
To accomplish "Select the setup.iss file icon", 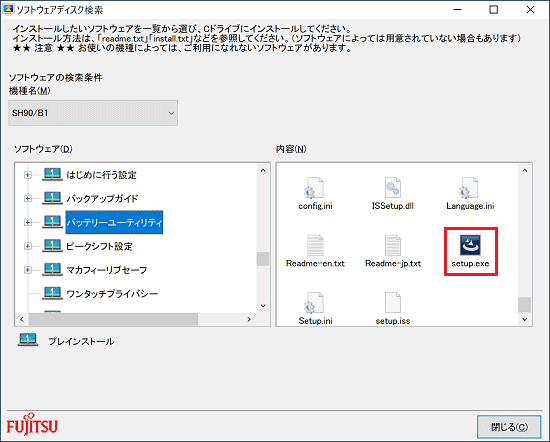I will pyautogui.click(x=393, y=302).
